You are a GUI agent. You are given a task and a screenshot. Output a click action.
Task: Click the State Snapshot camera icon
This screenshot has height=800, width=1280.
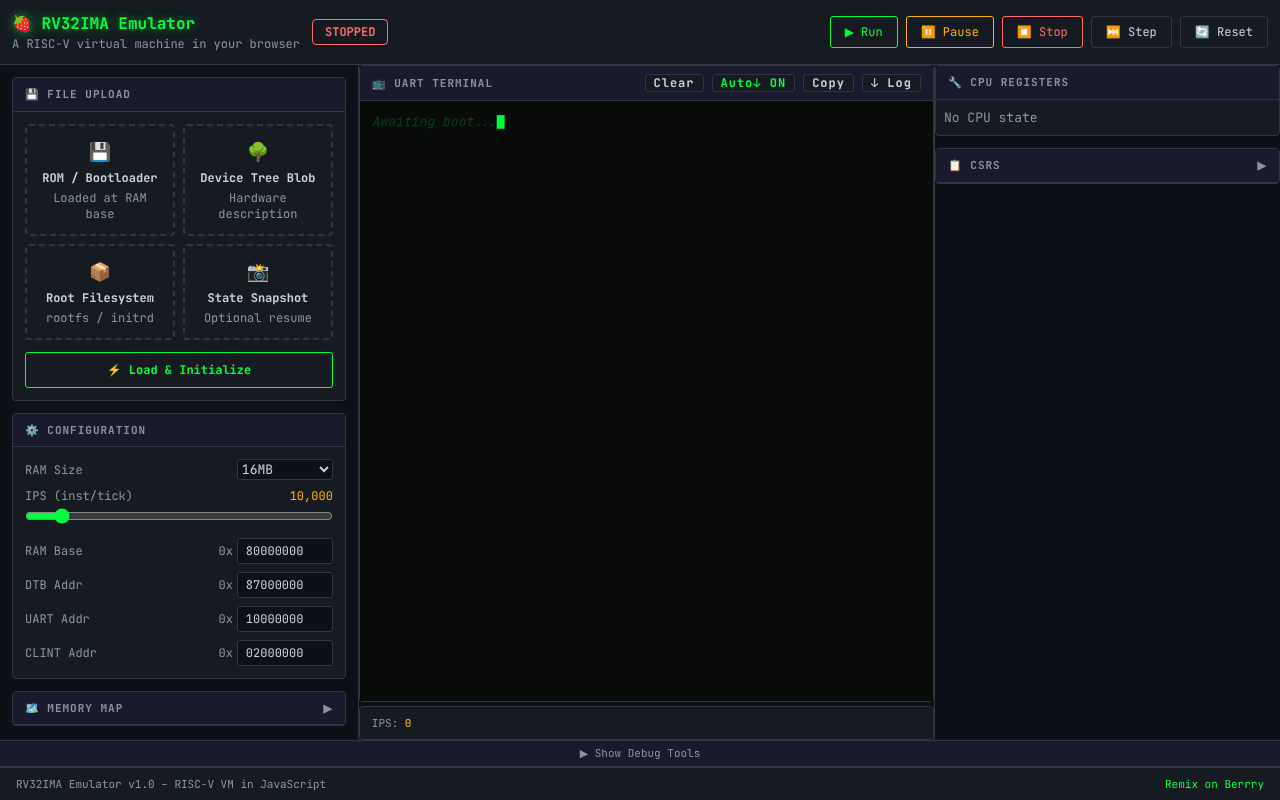(x=258, y=272)
